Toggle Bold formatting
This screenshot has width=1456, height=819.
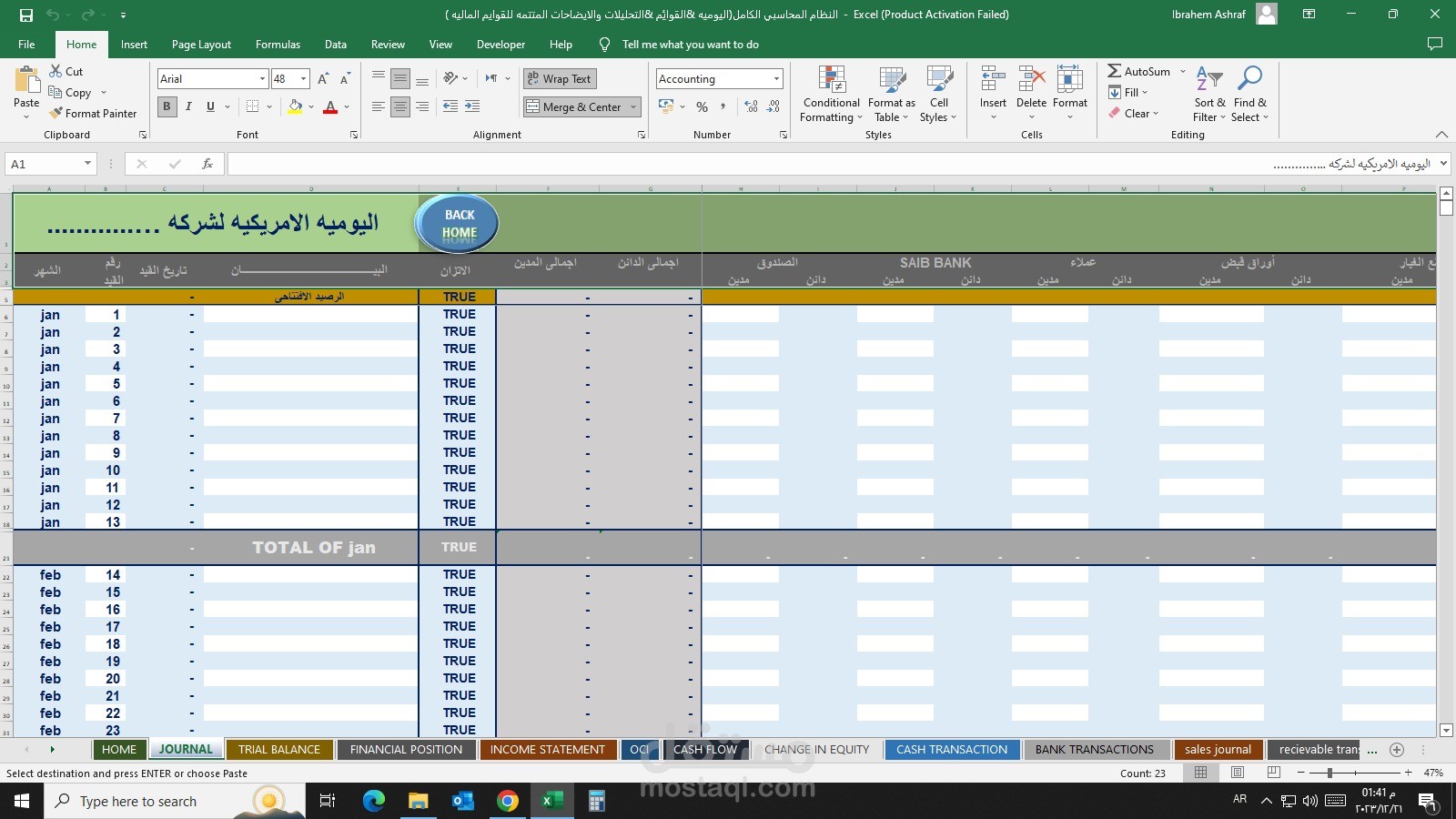[167, 106]
